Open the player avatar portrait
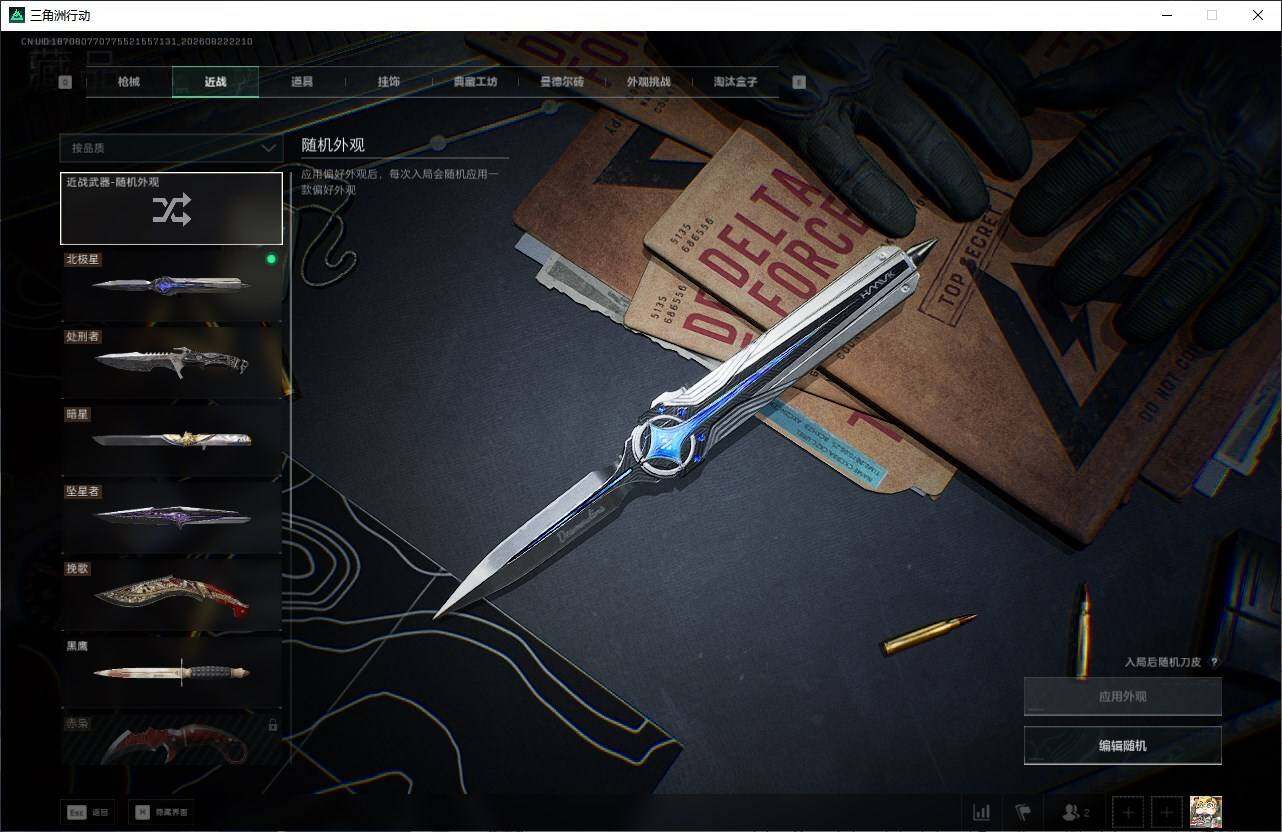Image resolution: width=1282 pixels, height=832 pixels. click(x=1206, y=811)
